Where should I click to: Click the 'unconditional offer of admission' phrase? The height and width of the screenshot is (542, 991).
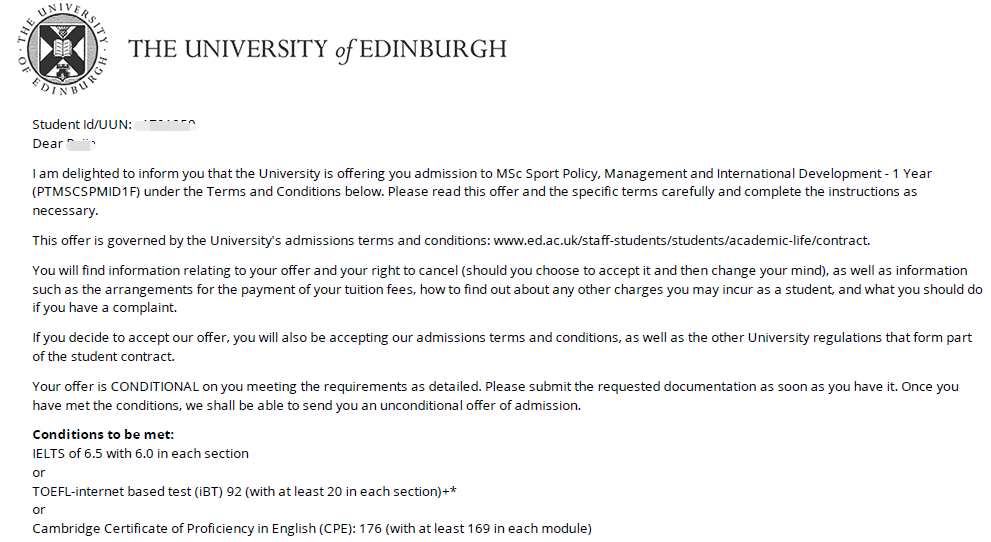point(480,406)
